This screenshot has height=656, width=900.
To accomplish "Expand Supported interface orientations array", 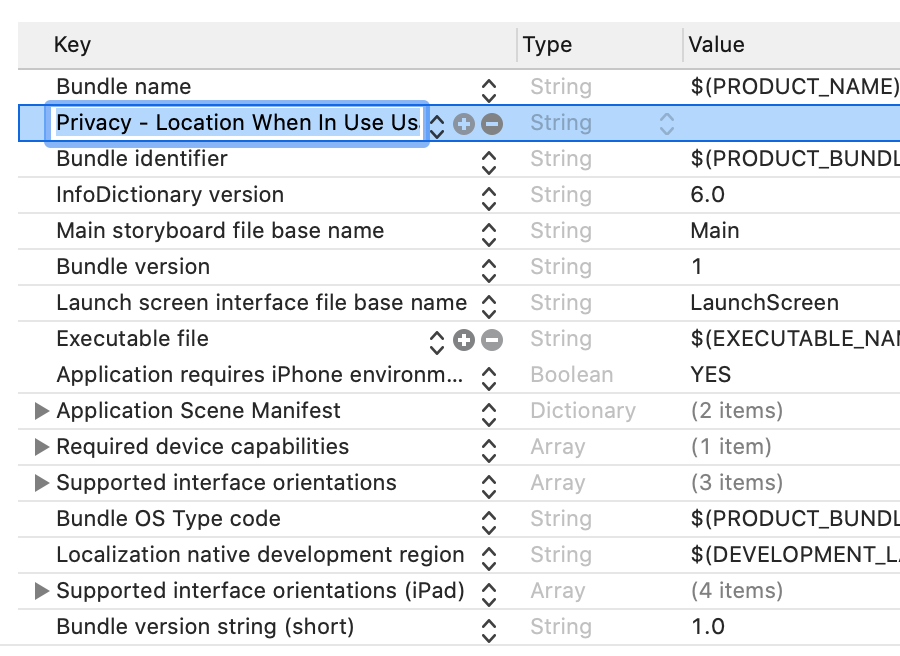I will click(42, 483).
